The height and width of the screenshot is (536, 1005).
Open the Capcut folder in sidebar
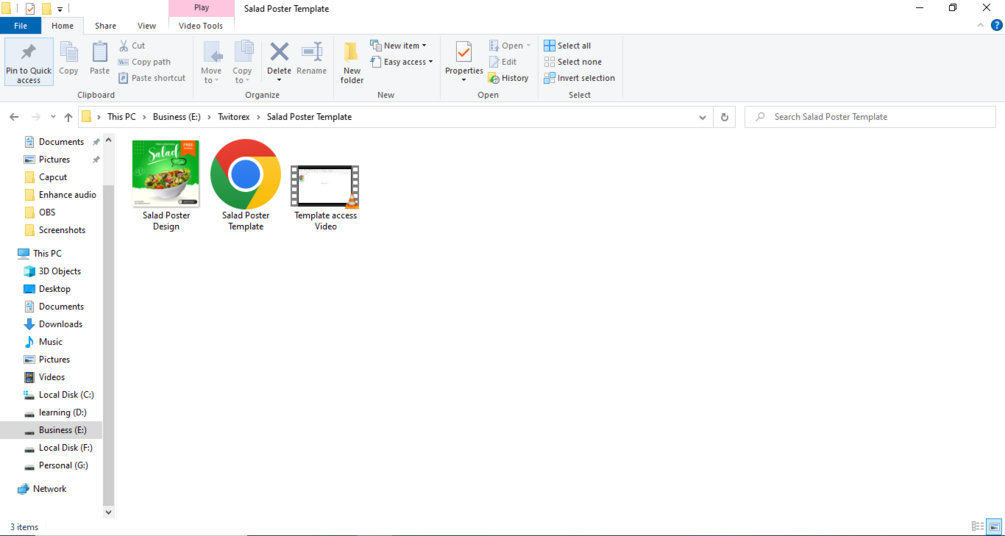53,177
